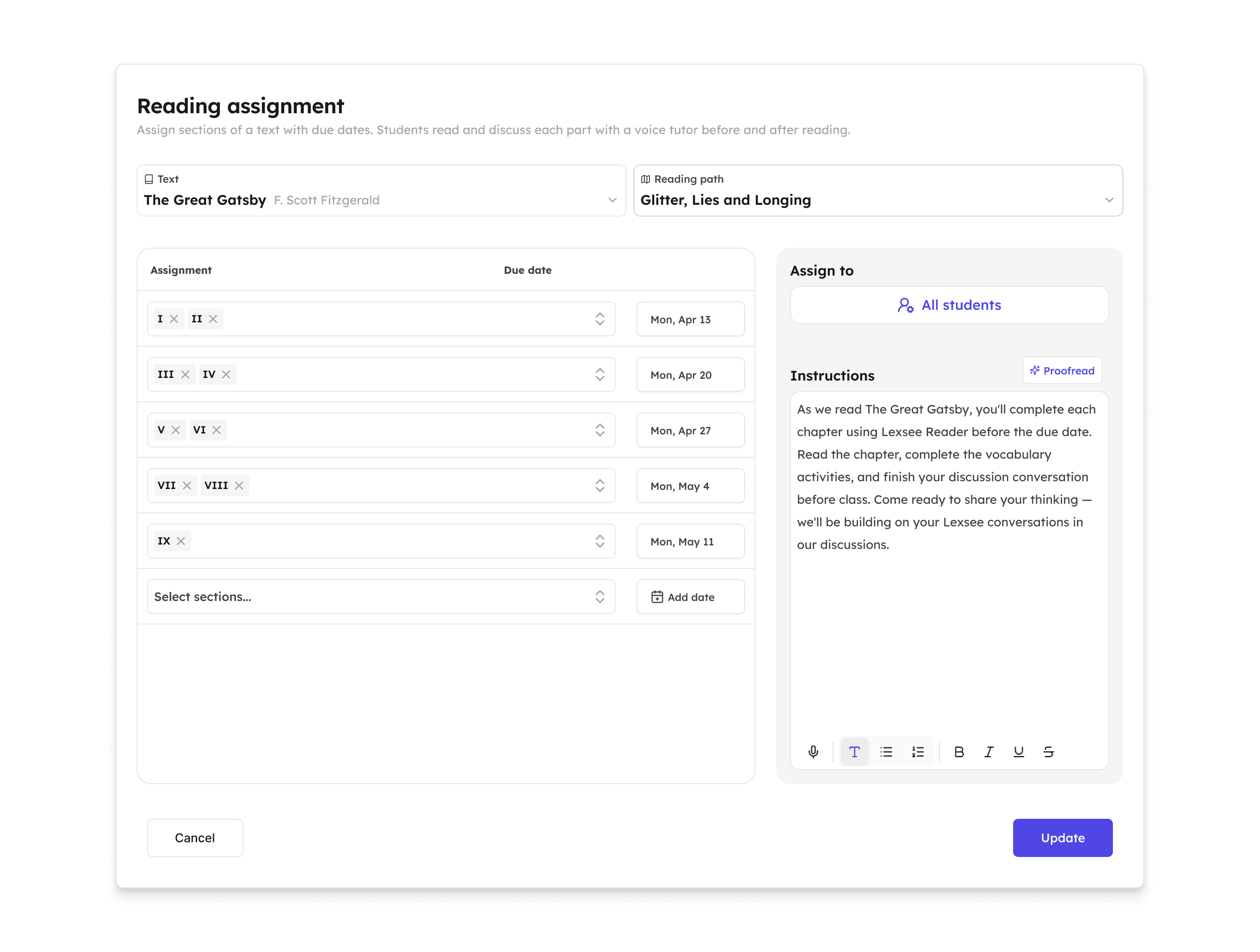Click the microphone dictation icon
The image size is (1260, 952).
tap(813, 752)
